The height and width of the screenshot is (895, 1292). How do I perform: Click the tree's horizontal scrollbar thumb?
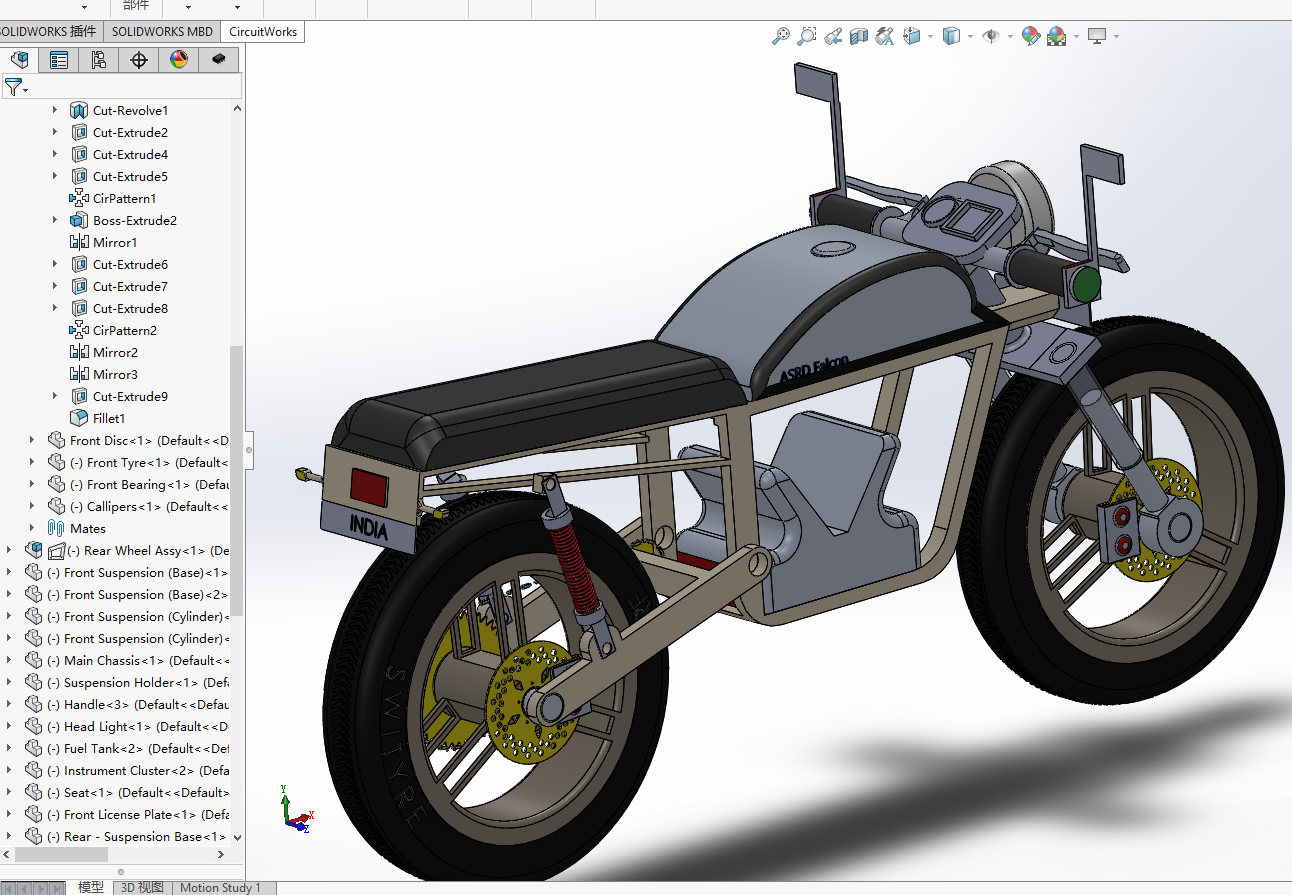61,854
